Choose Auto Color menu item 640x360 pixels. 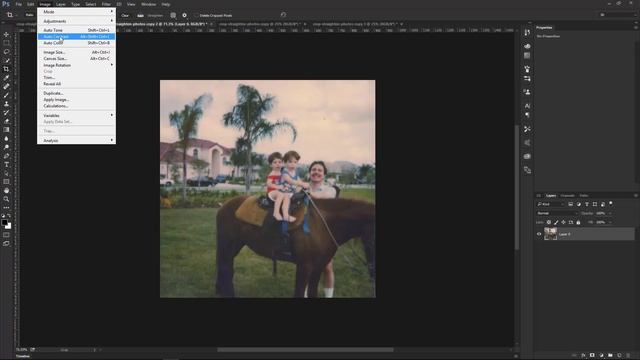(x=76, y=43)
